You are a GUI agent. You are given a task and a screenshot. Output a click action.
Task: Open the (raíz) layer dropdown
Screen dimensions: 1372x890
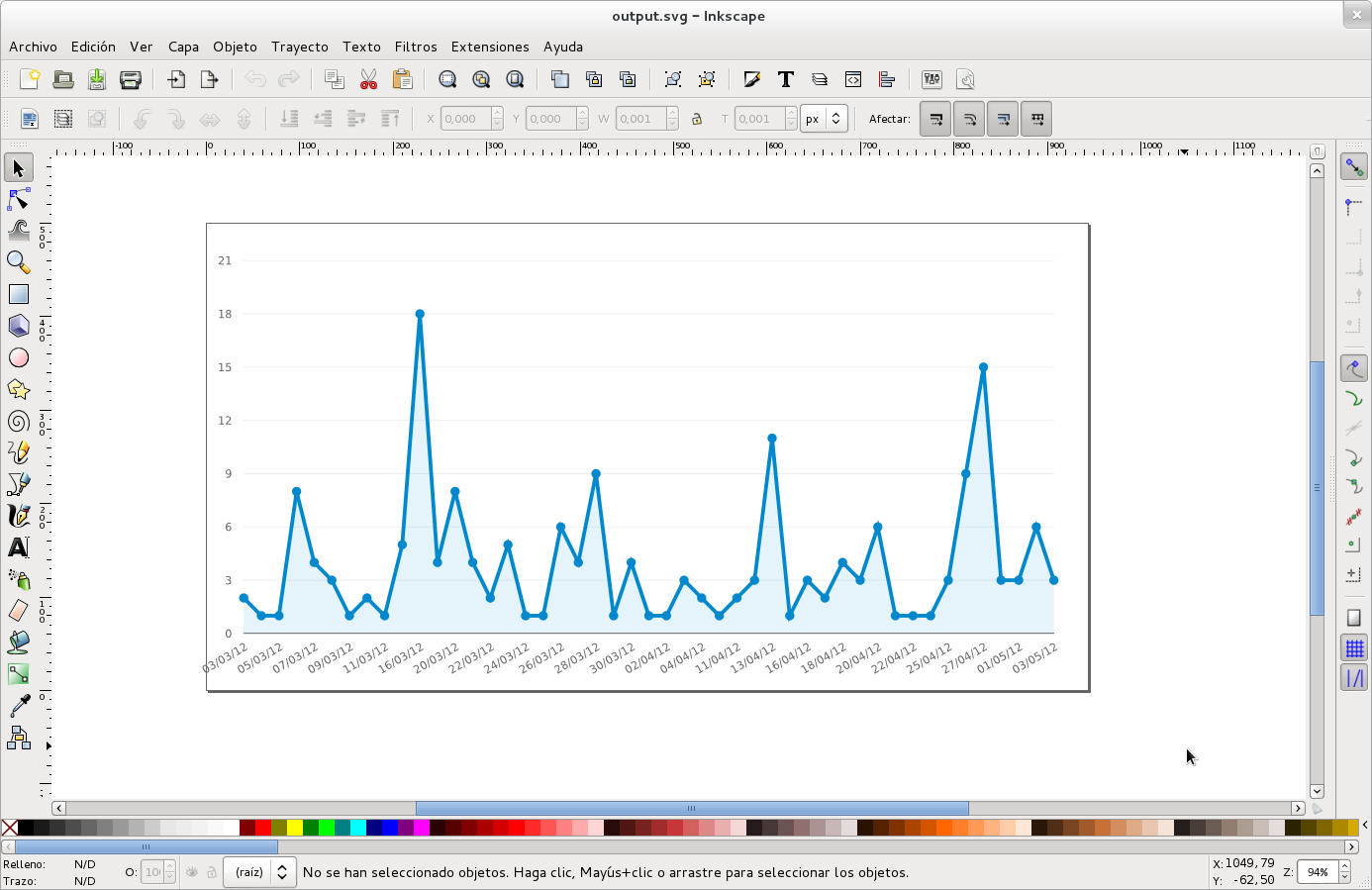(x=260, y=872)
